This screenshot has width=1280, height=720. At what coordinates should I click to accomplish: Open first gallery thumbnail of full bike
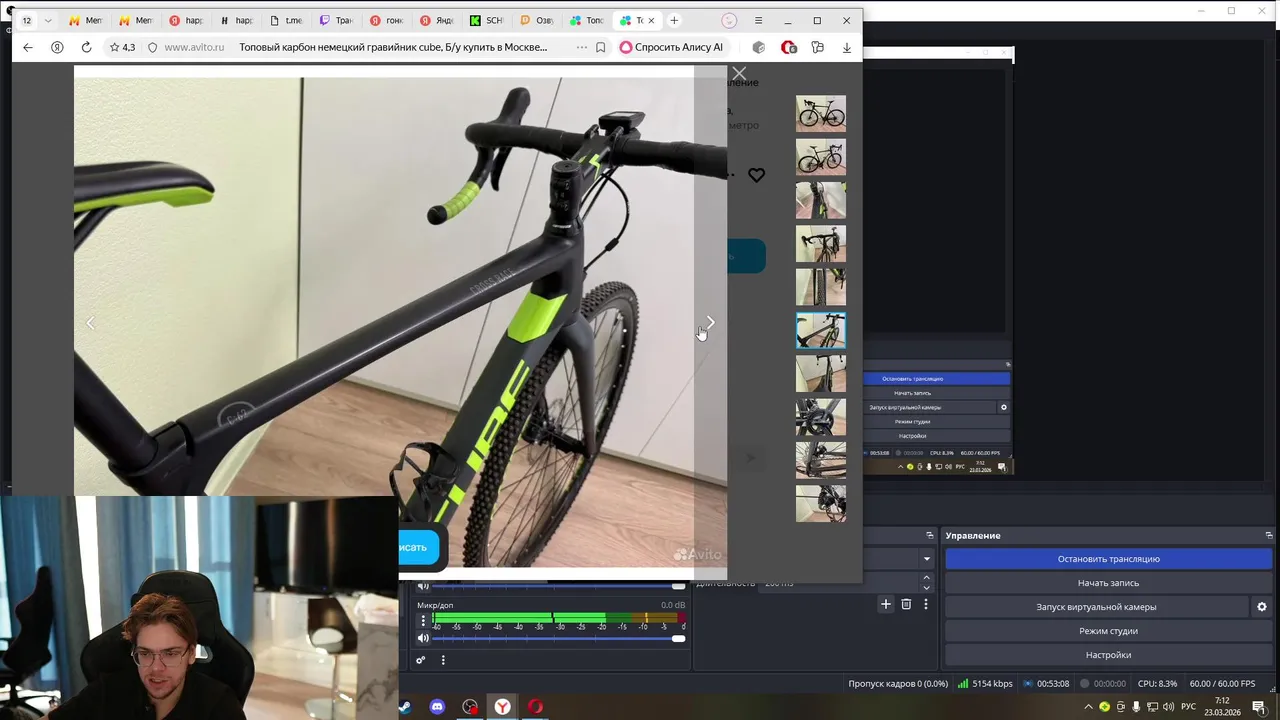(821, 114)
